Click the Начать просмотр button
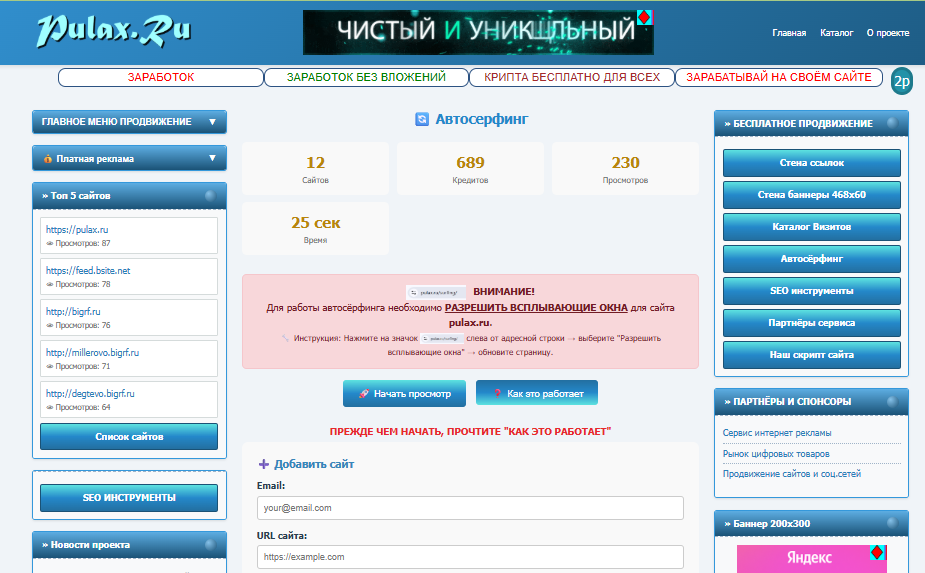Viewport: 925px width, 573px height. pos(404,393)
